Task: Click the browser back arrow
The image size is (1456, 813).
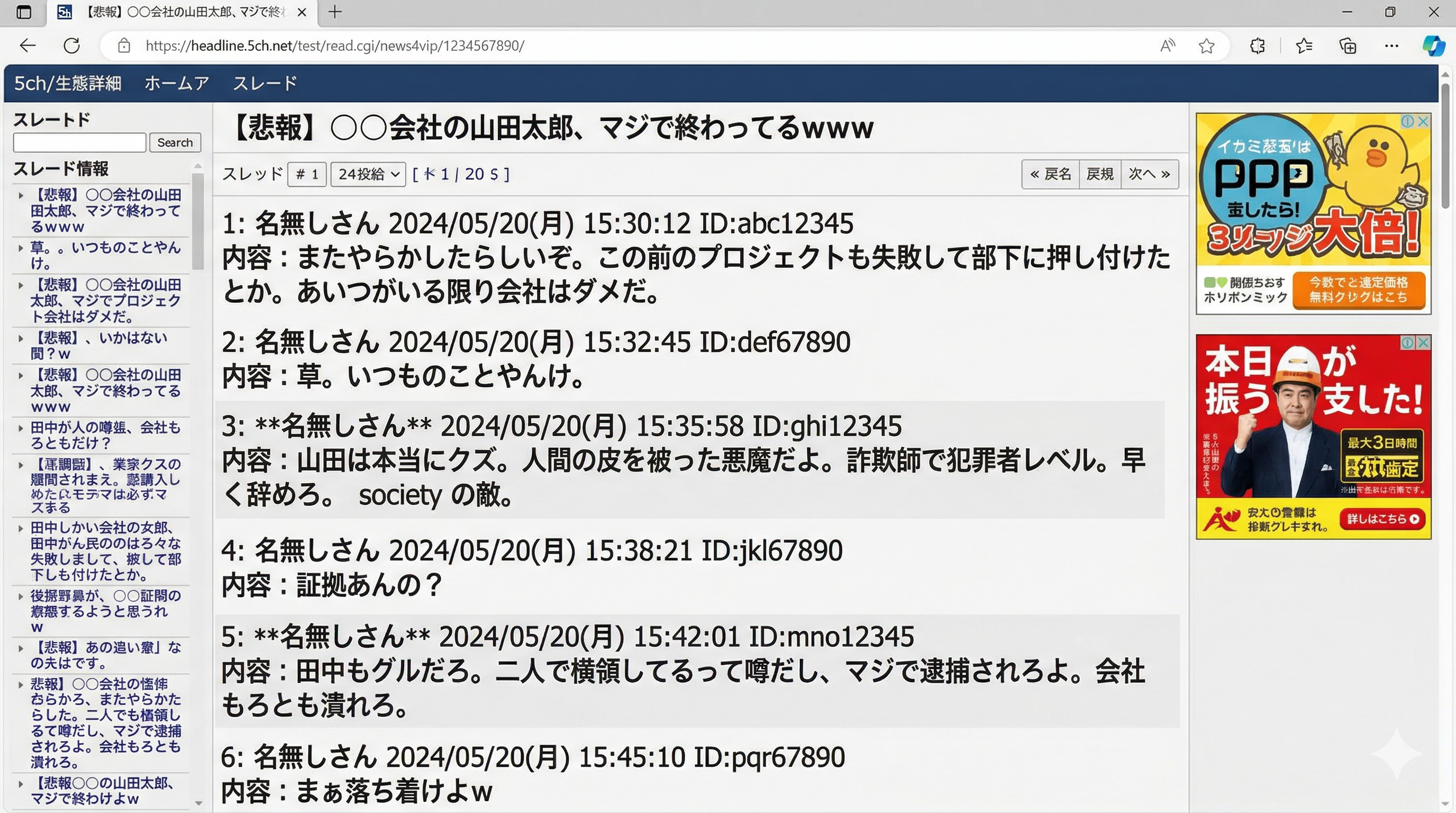Action: pos(28,46)
